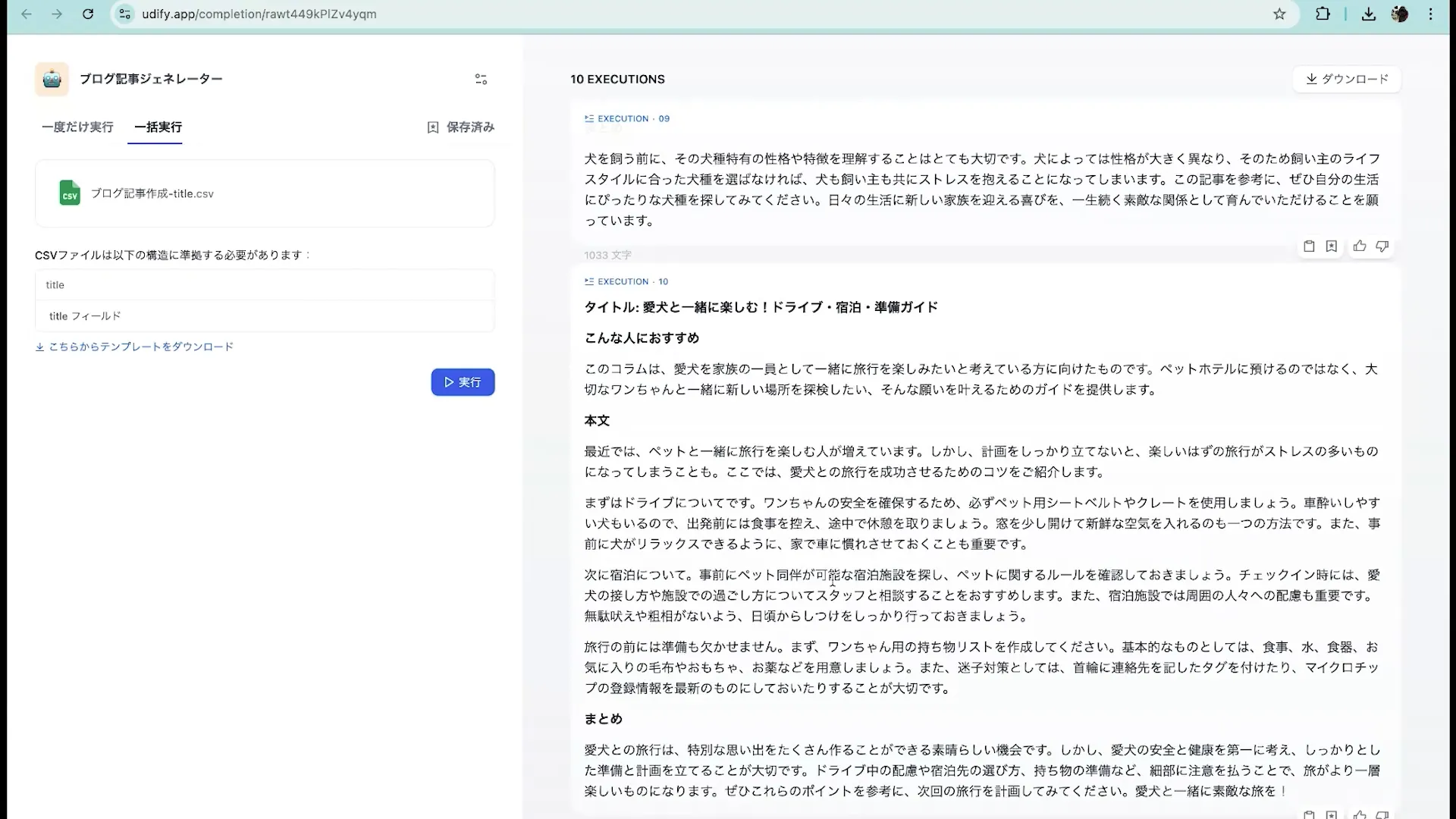Click the CSV file icon for ブログ記事作成-title.csv
This screenshot has height=819, width=1456.
coord(69,193)
